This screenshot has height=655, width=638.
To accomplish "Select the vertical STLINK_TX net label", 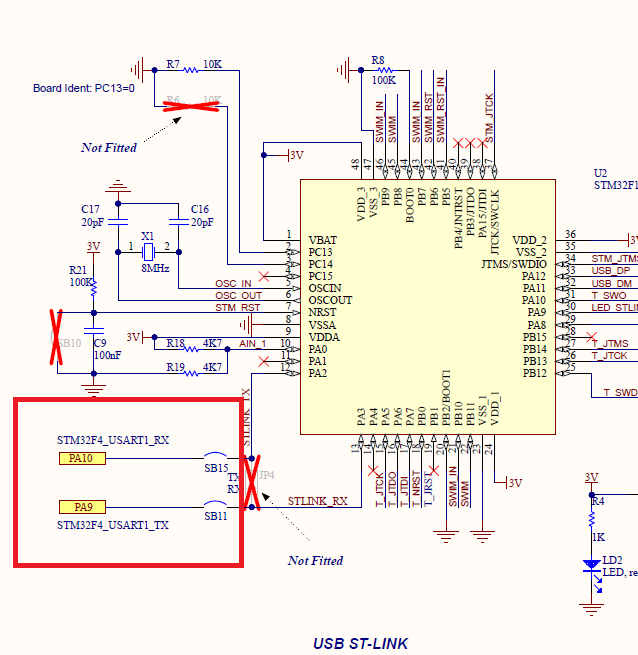I will coord(247,417).
